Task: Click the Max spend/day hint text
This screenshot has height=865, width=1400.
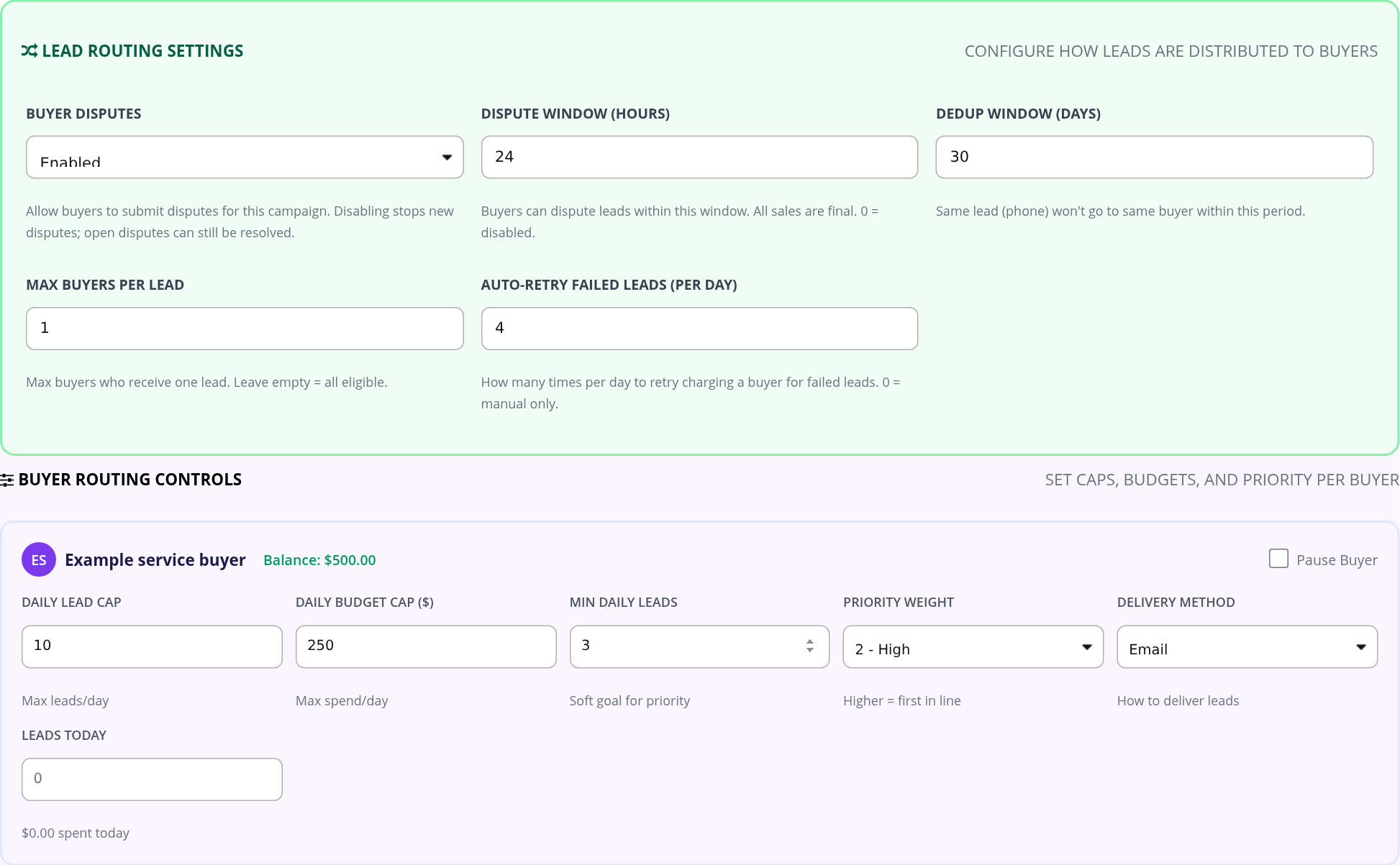Action: point(342,700)
